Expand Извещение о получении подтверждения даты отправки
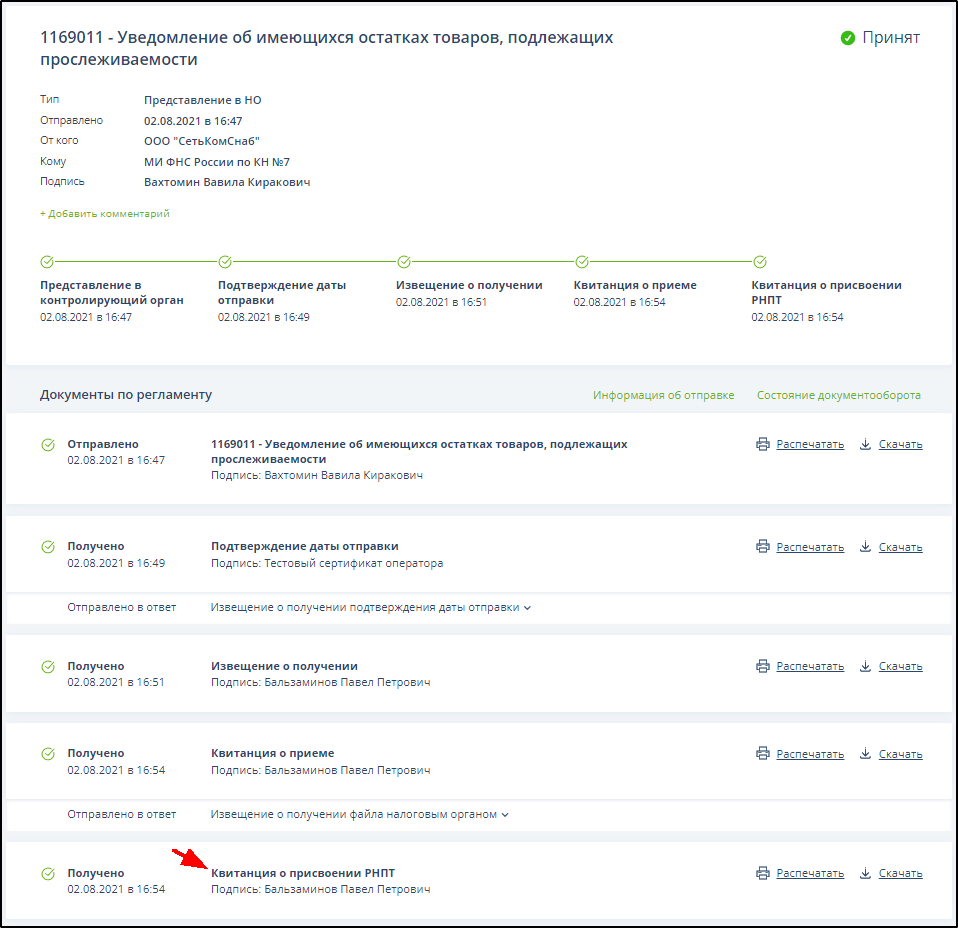Image resolution: width=958 pixels, height=928 pixels. pos(370,607)
